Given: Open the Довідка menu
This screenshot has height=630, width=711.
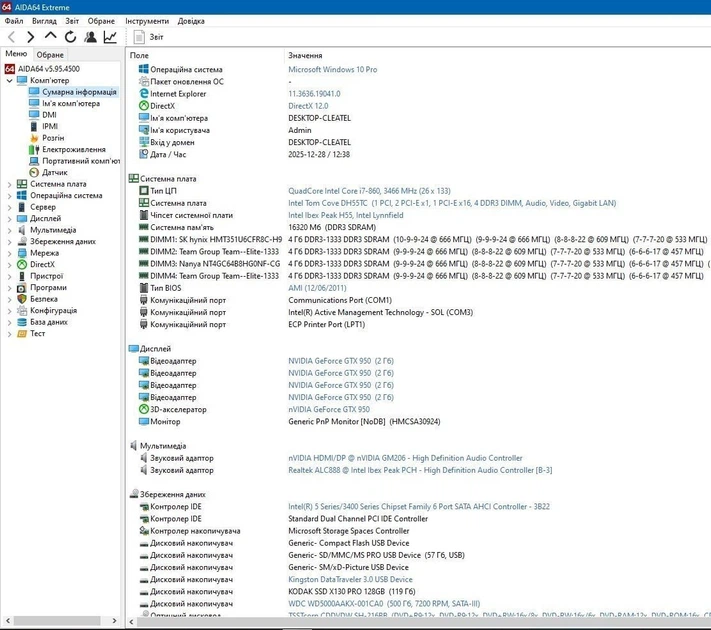Looking at the screenshot, I should pyautogui.click(x=191, y=21).
